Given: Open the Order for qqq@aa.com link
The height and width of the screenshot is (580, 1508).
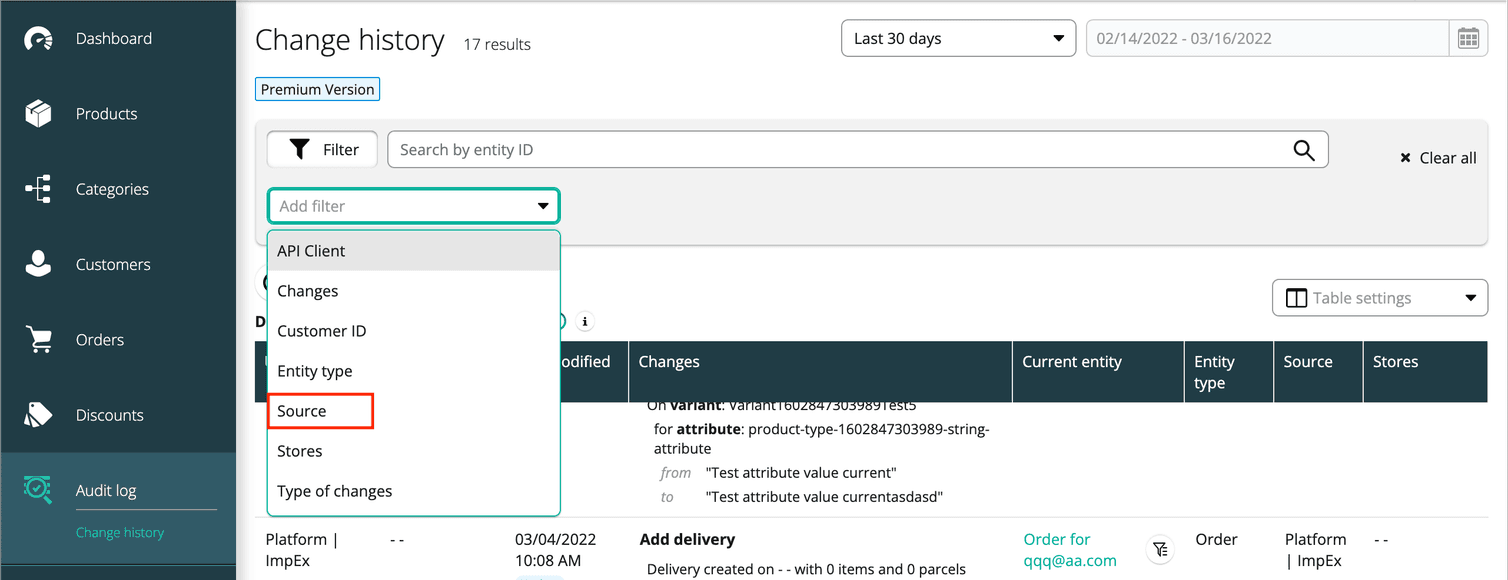Looking at the screenshot, I should click(x=1068, y=549).
